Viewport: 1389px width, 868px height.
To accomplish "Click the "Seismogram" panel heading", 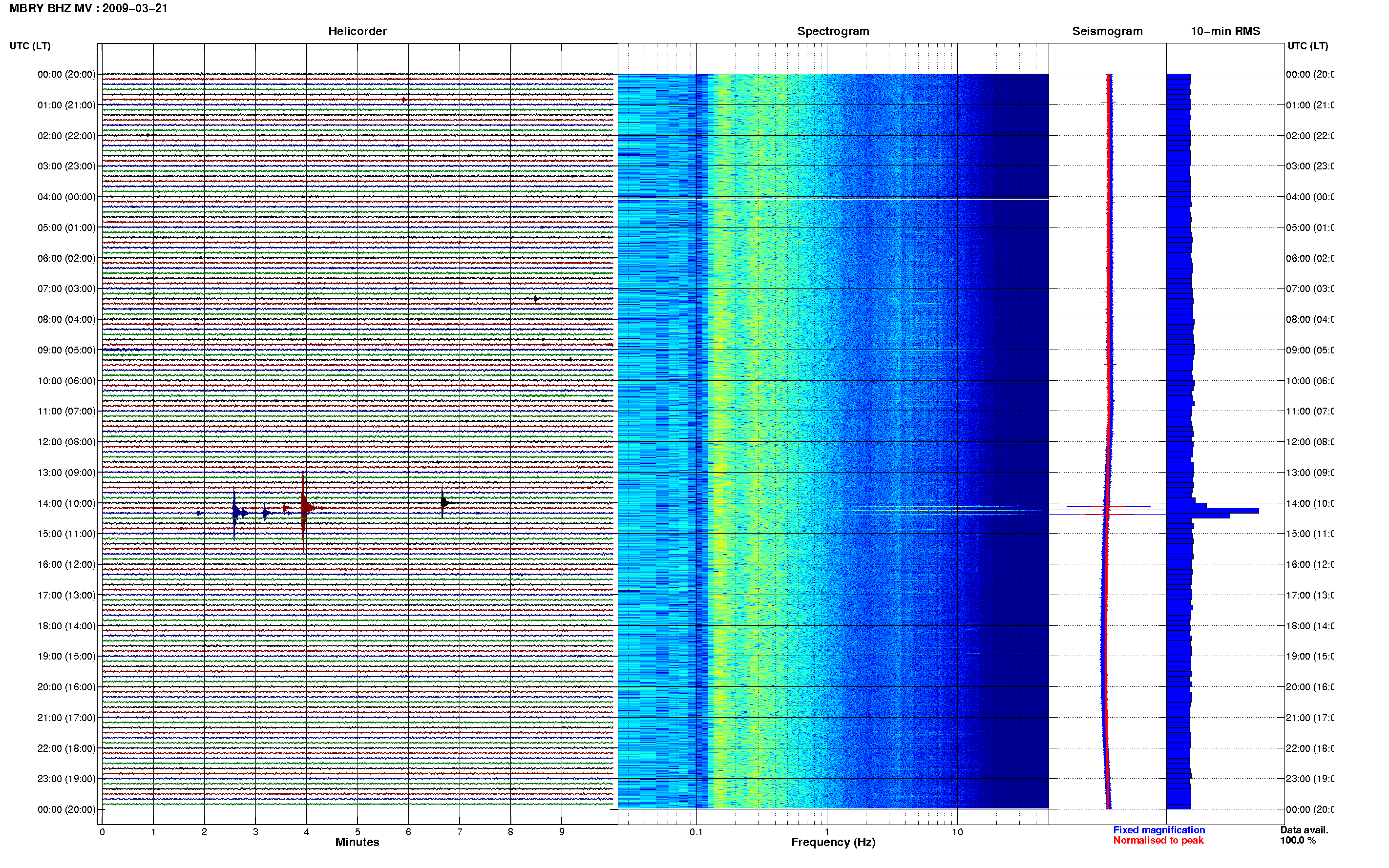I will pos(1107,31).
